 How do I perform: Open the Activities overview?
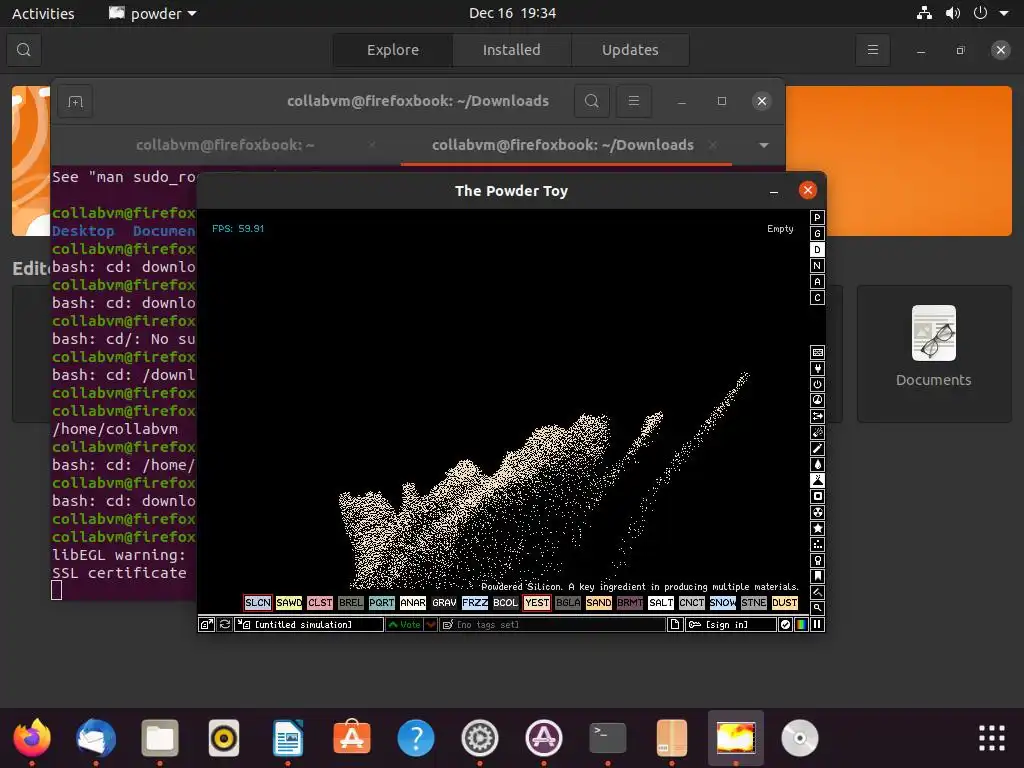tap(43, 13)
